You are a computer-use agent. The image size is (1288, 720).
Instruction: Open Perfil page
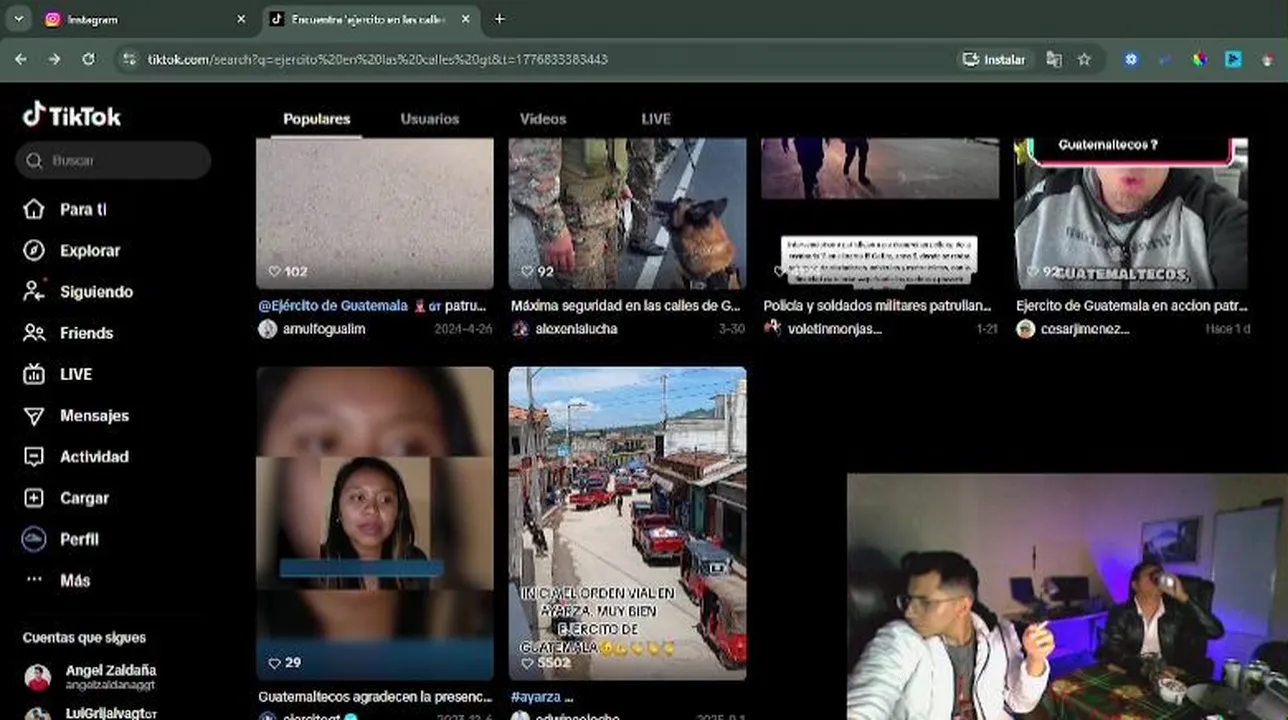pyautogui.click(x=61, y=539)
